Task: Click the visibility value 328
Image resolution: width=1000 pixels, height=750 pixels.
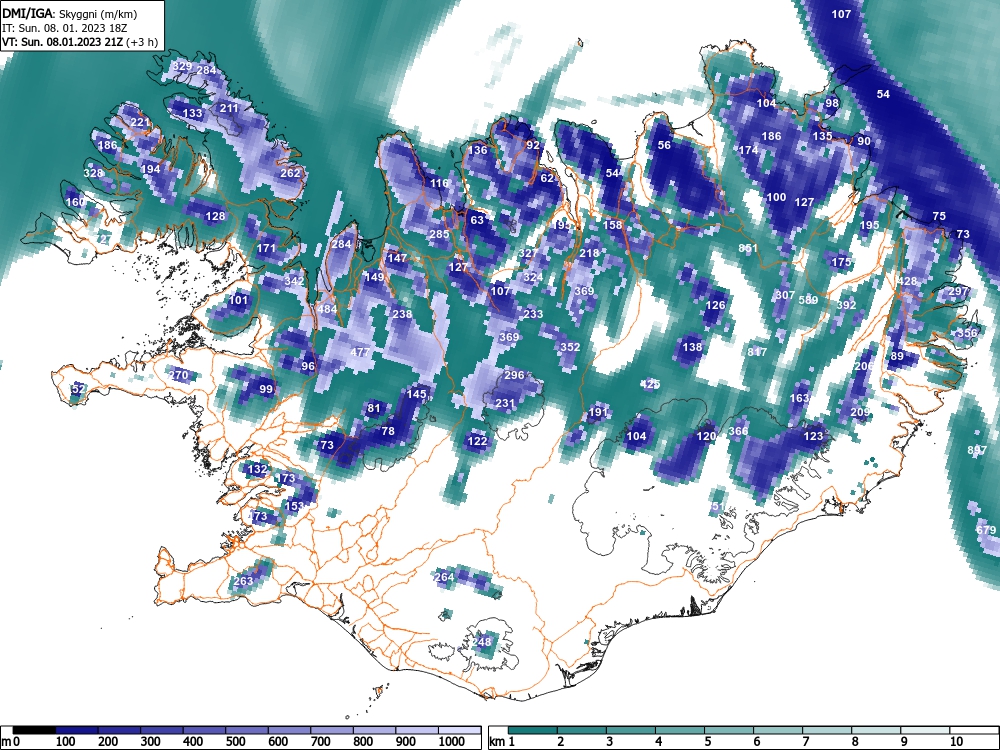Action: (x=93, y=173)
